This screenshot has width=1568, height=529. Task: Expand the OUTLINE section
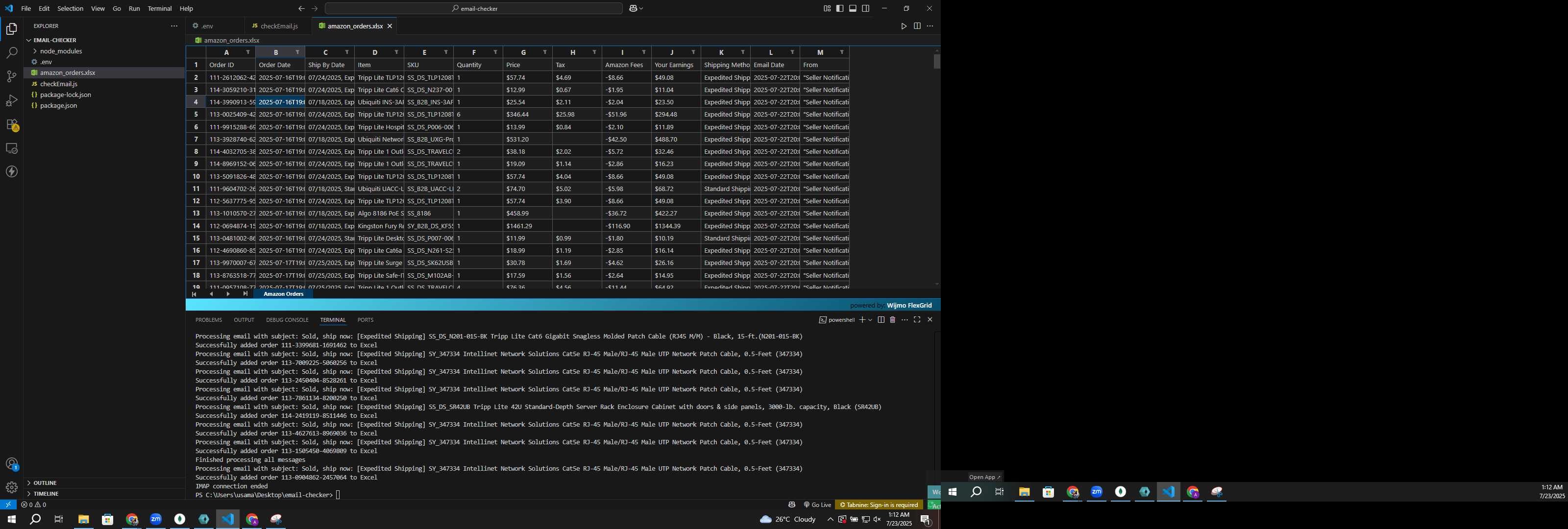pos(103,483)
